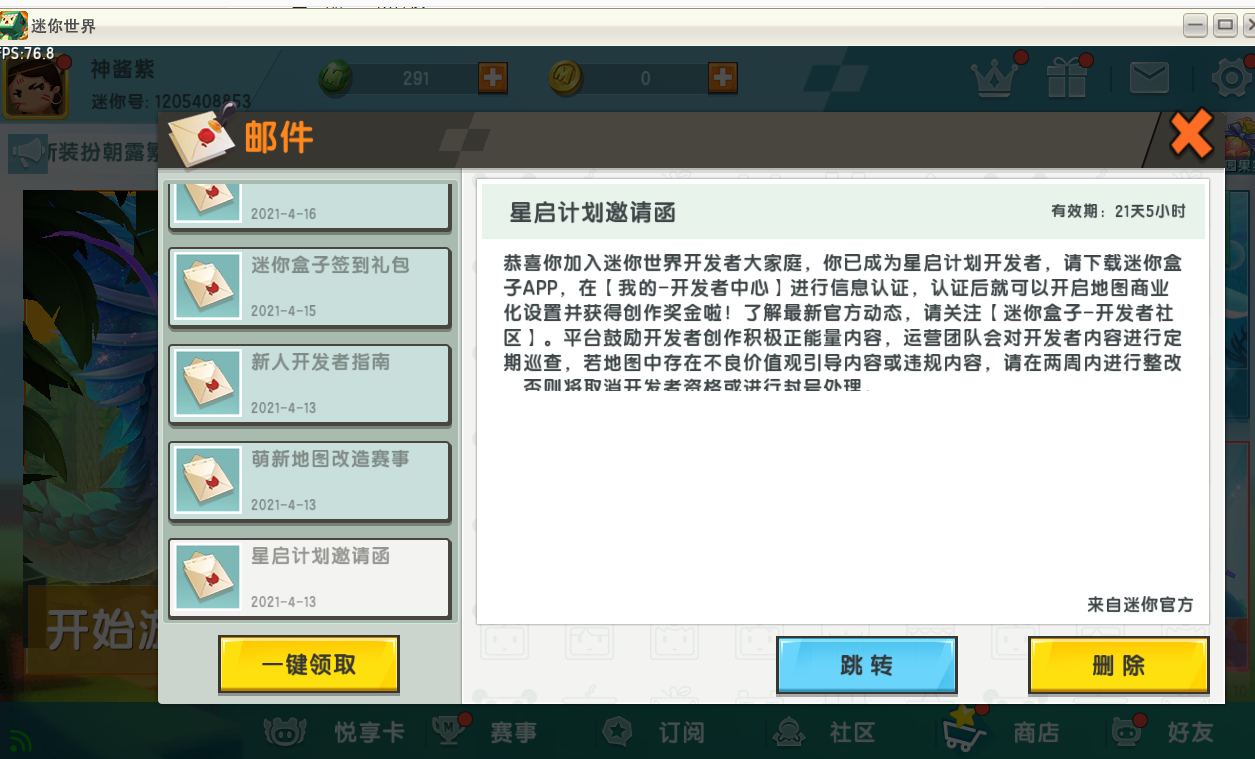
Task: Click the community figure icon beside 社区
Action: coord(789,732)
